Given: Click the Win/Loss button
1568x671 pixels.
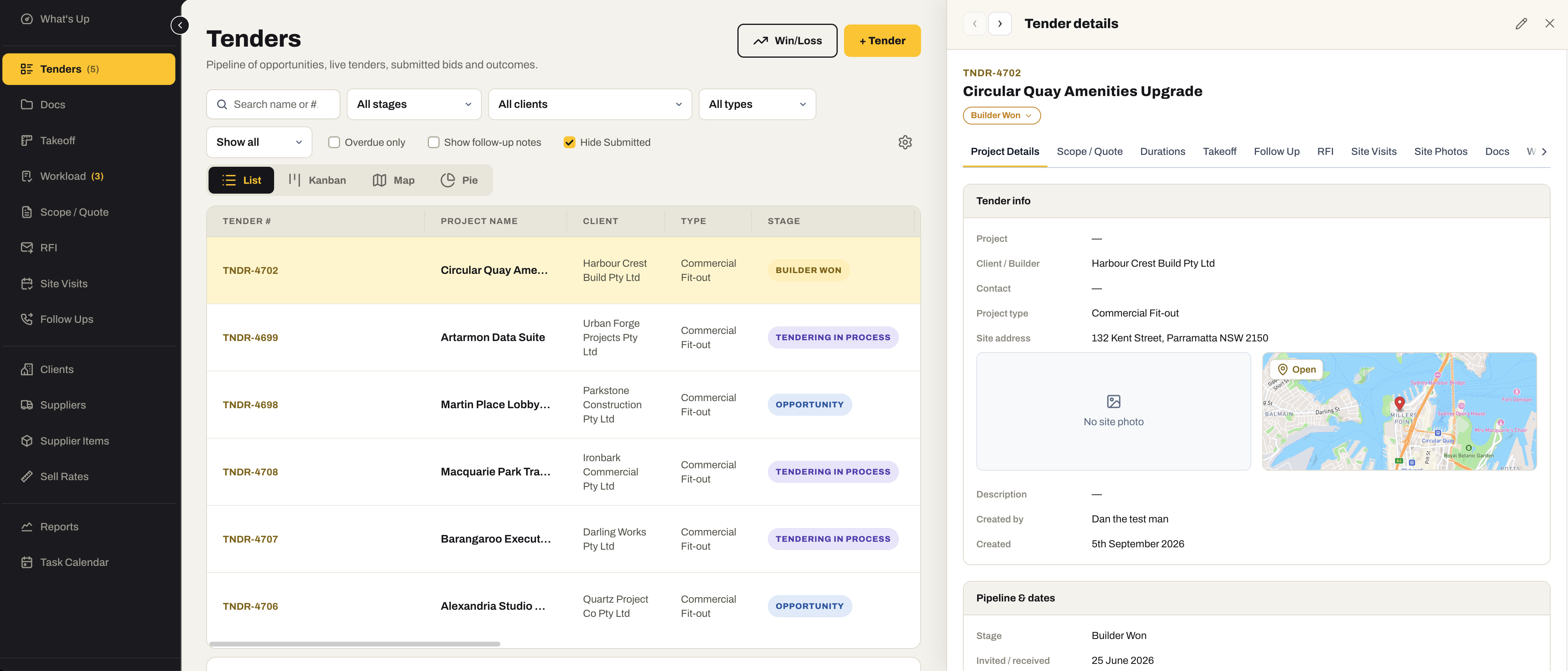Looking at the screenshot, I should click(787, 41).
